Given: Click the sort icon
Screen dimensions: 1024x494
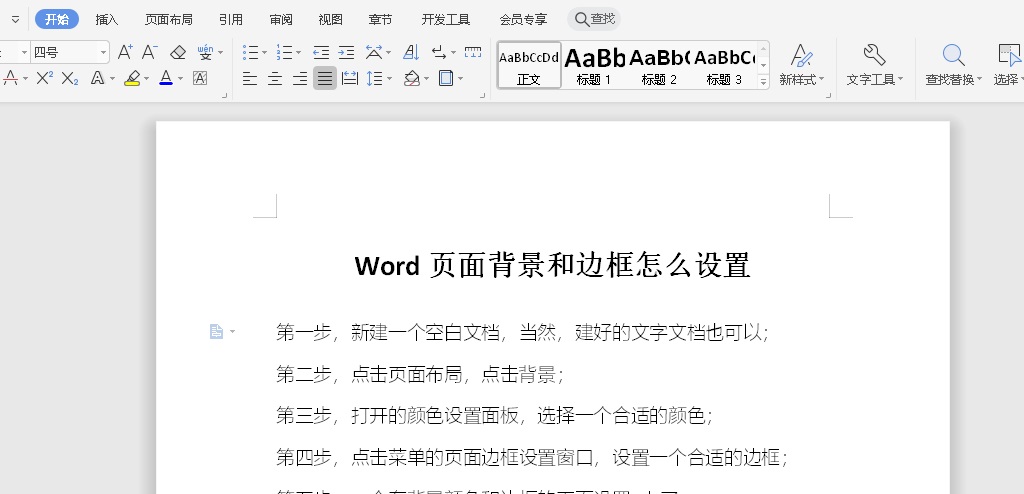Looking at the screenshot, I should click(x=410, y=52).
